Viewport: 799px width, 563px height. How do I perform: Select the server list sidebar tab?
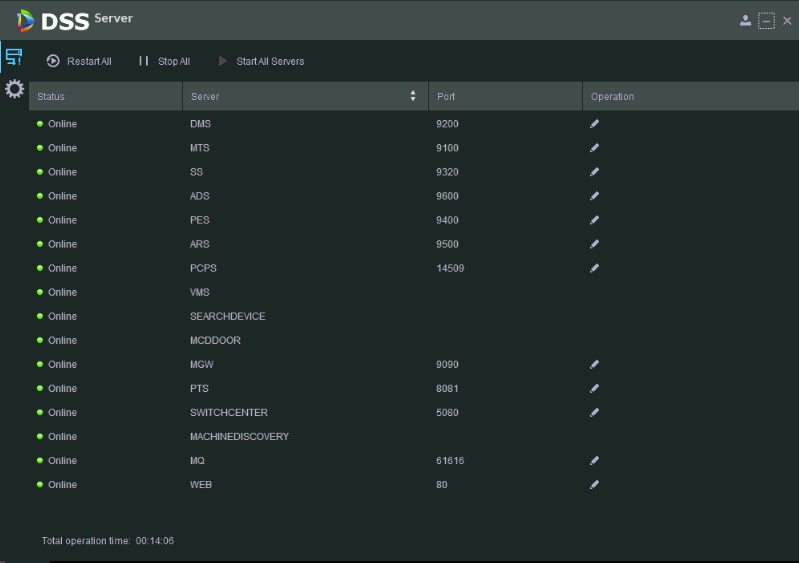click(14, 58)
